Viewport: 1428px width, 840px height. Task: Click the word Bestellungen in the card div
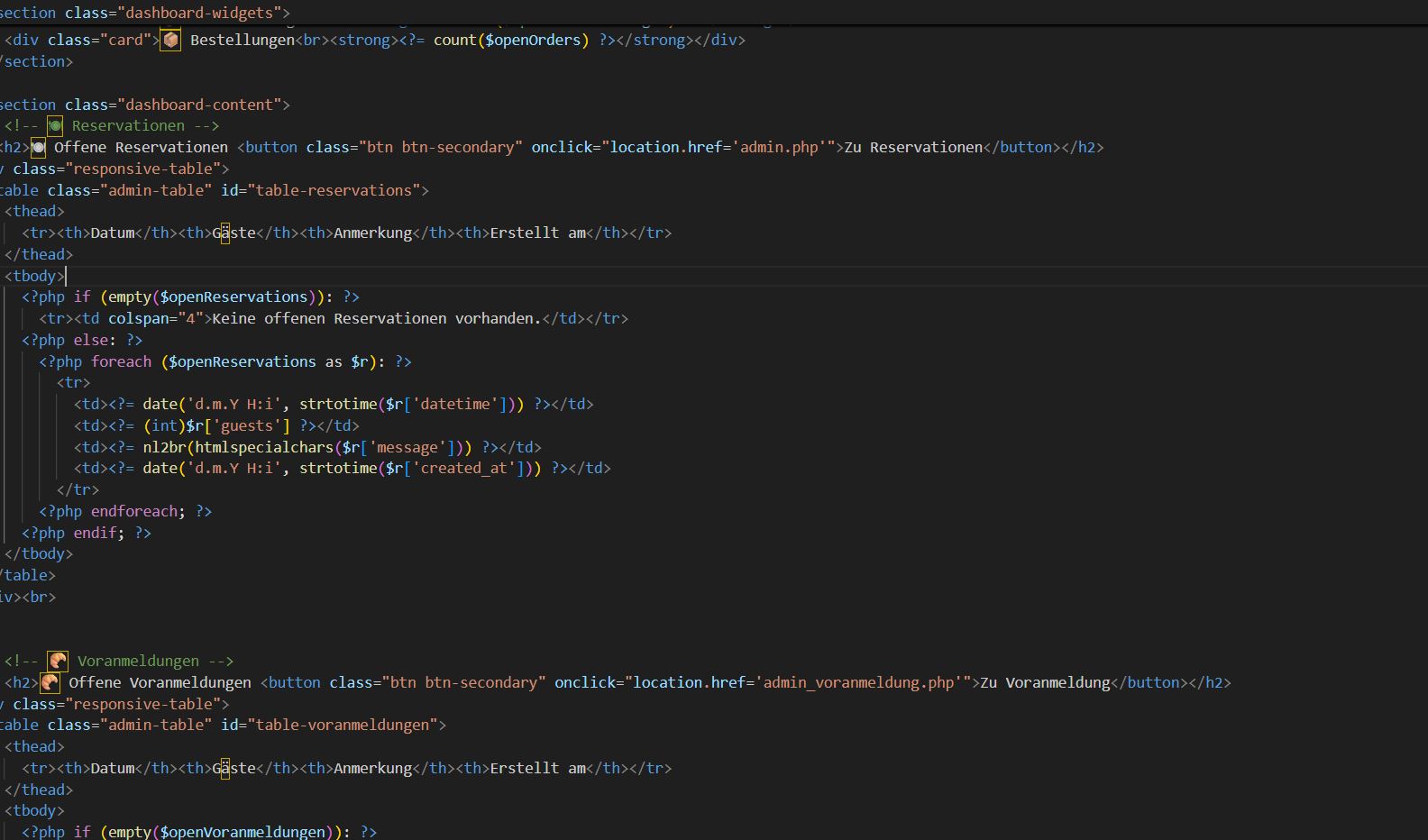click(x=243, y=41)
